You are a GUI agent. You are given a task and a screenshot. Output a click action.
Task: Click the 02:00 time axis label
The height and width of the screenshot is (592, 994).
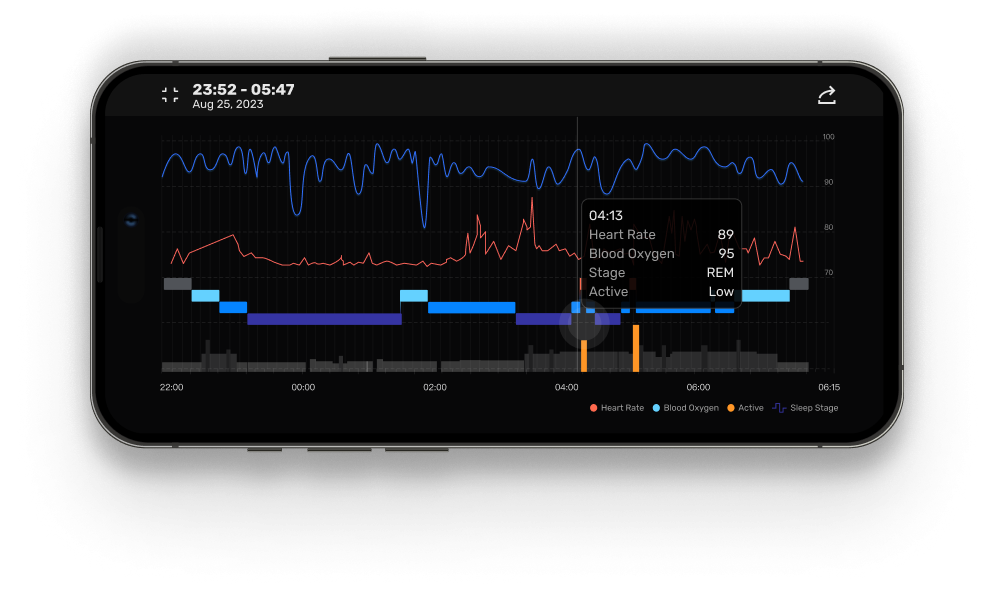(x=434, y=387)
